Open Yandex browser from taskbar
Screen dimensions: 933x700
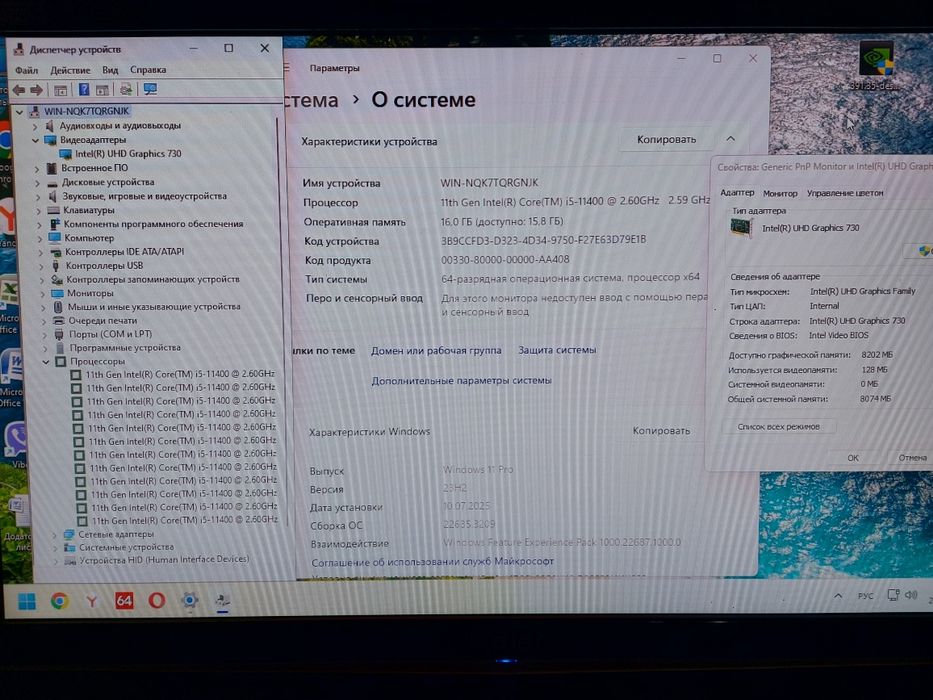point(92,601)
